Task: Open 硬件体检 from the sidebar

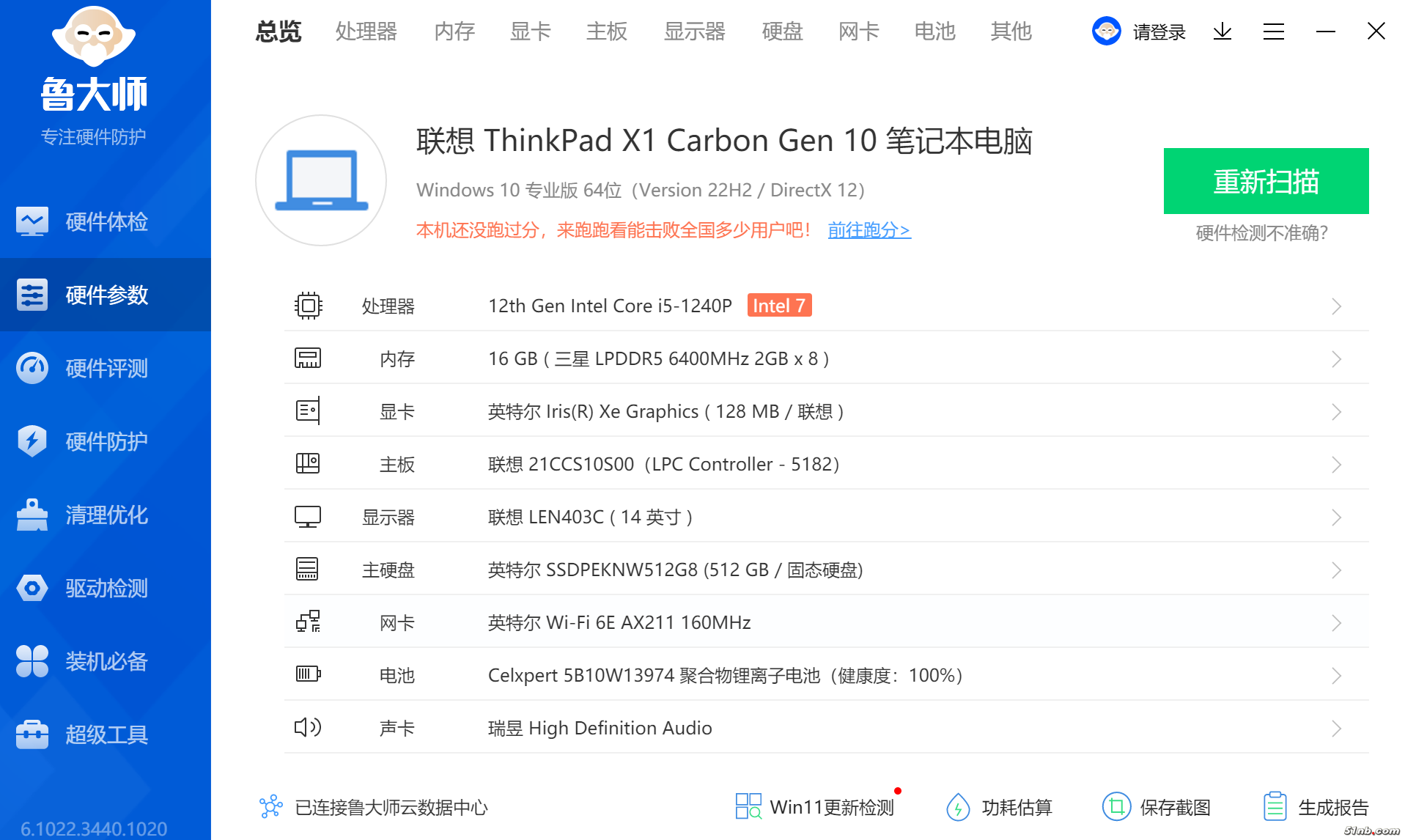Action: [x=106, y=221]
